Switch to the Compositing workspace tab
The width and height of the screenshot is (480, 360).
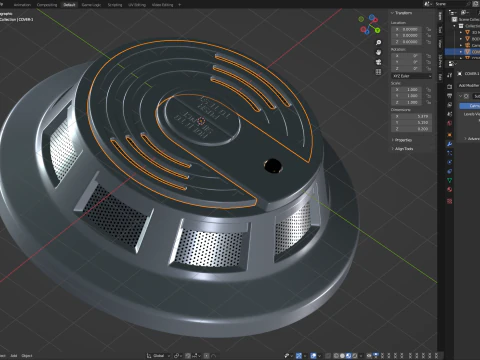point(47,5)
